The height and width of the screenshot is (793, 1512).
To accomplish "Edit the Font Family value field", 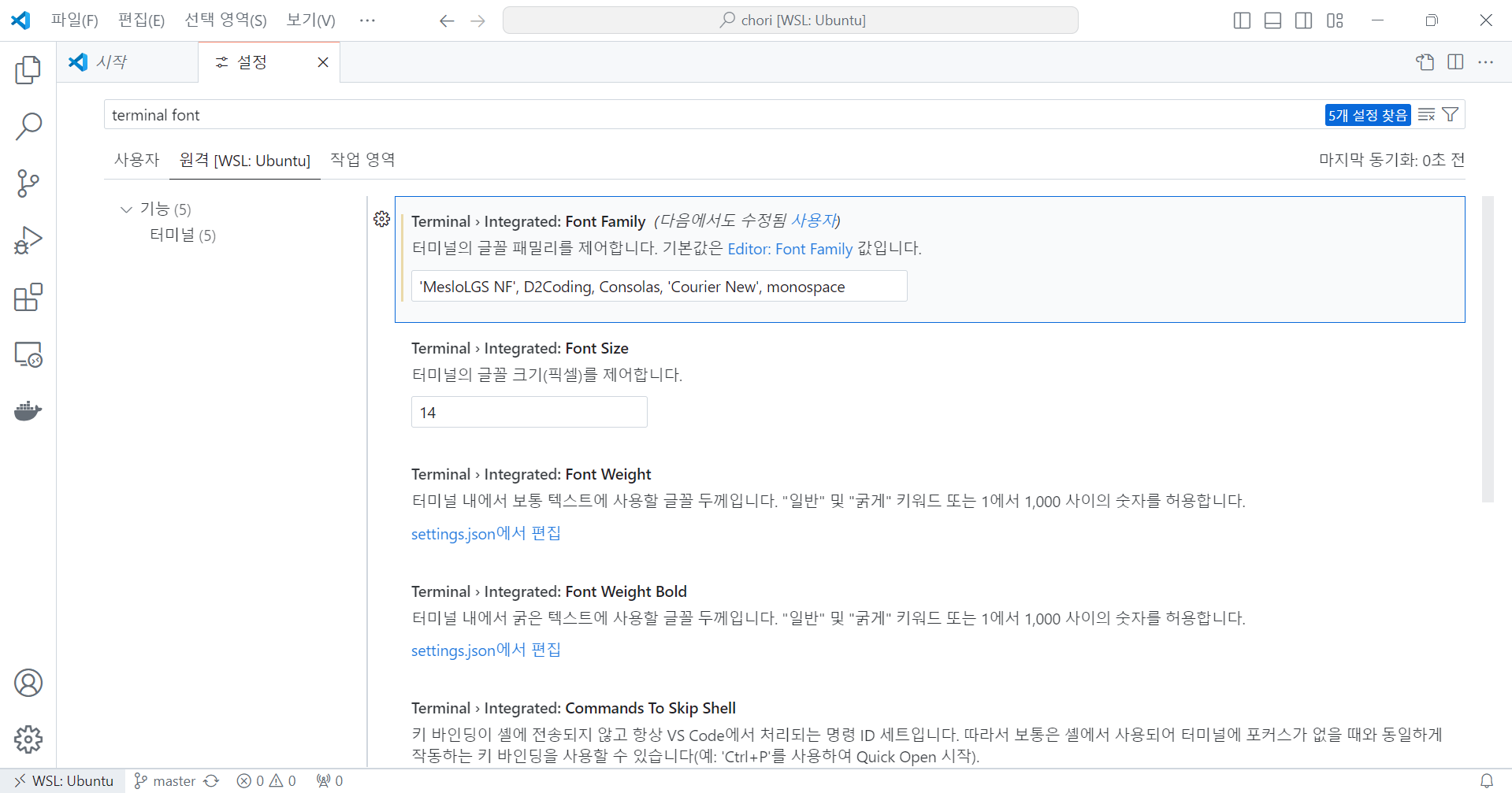I will coord(659,287).
